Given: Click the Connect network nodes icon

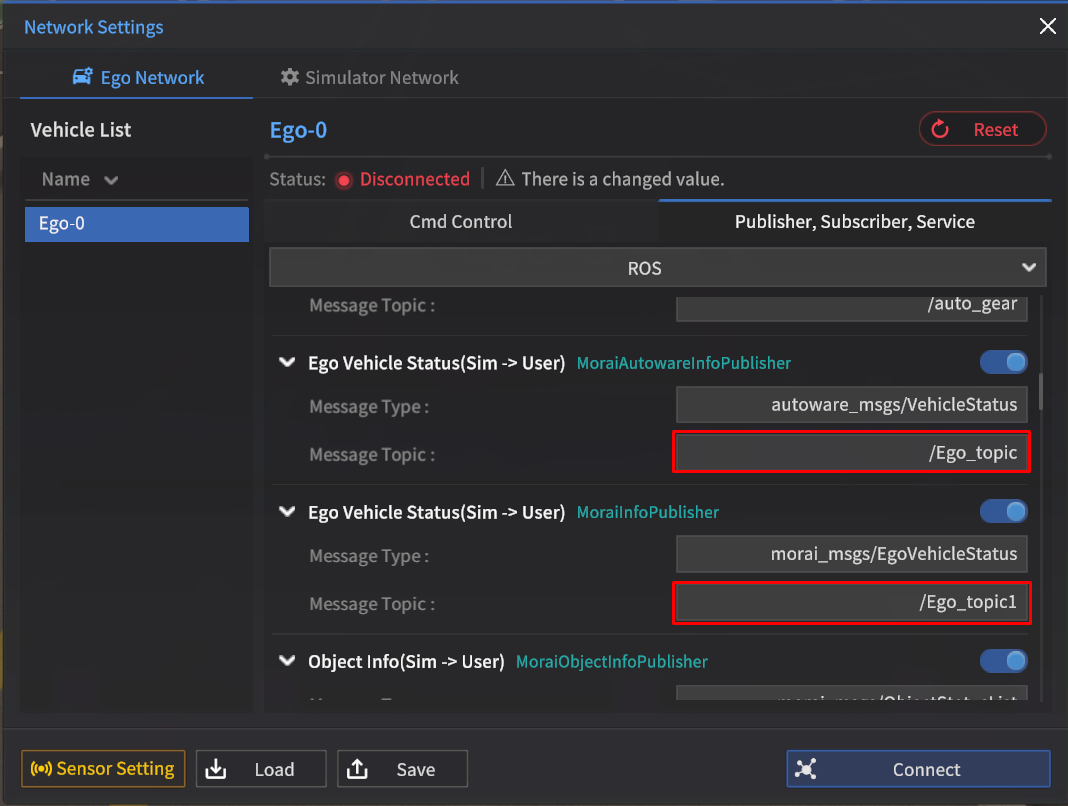Looking at the screenshot, I should 806,769.
